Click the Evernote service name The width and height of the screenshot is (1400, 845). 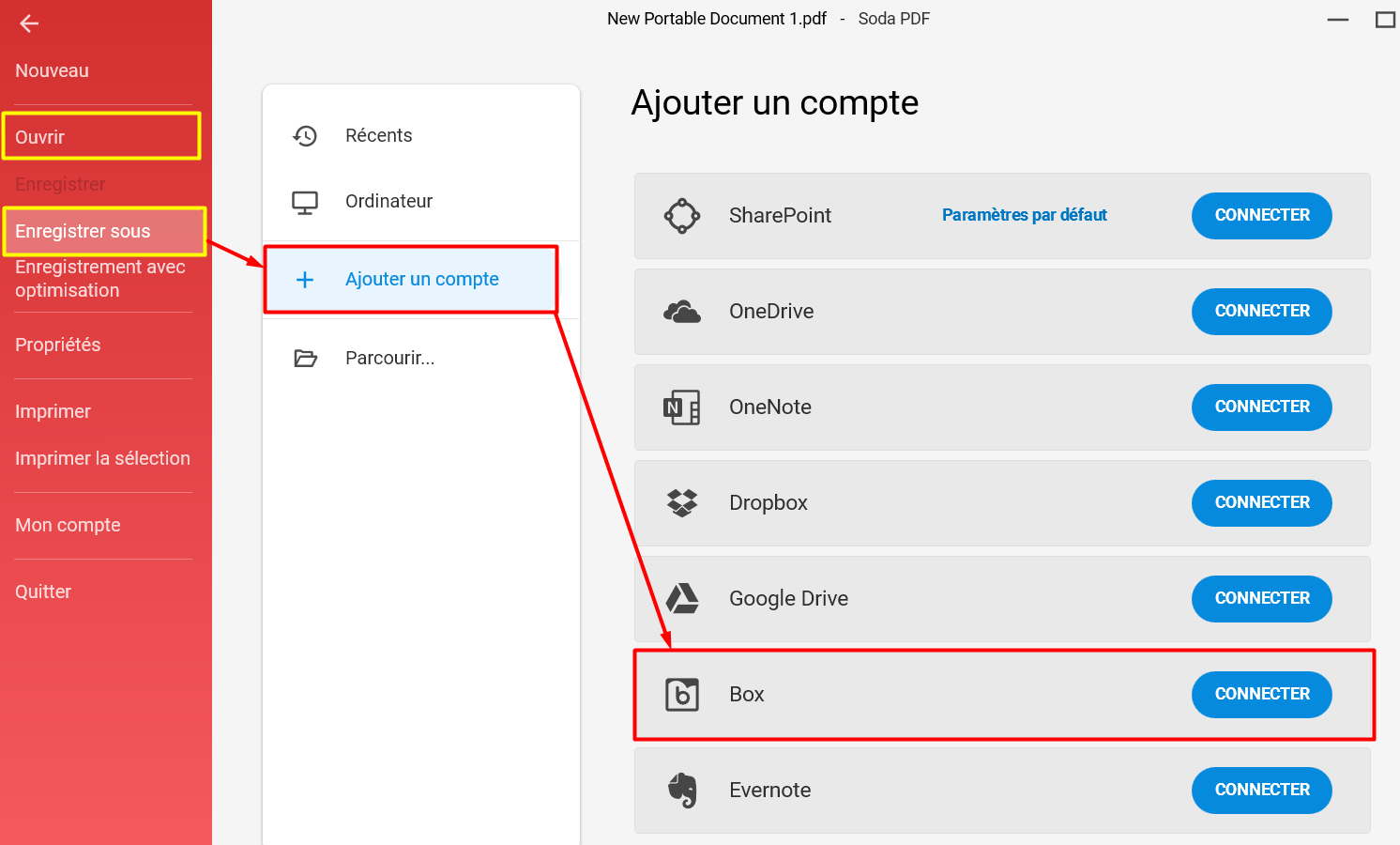[770, 791]
